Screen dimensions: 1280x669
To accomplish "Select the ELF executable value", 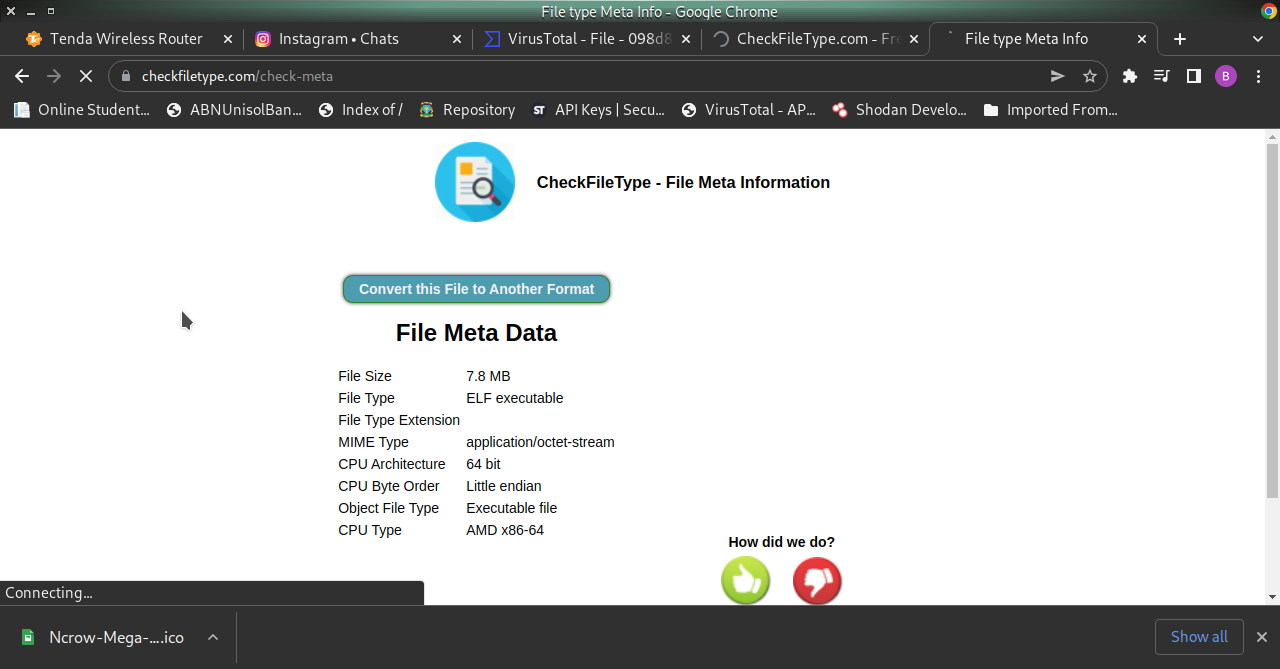I will click(515, 398).
